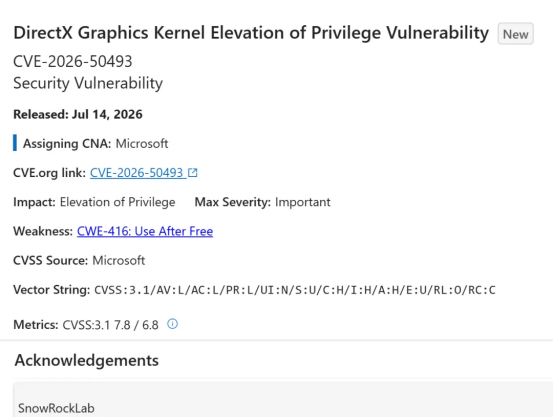Click the external link icon beside CVE link
The image size is (553, 418).
pyautogui.click(x=193, y=172)
